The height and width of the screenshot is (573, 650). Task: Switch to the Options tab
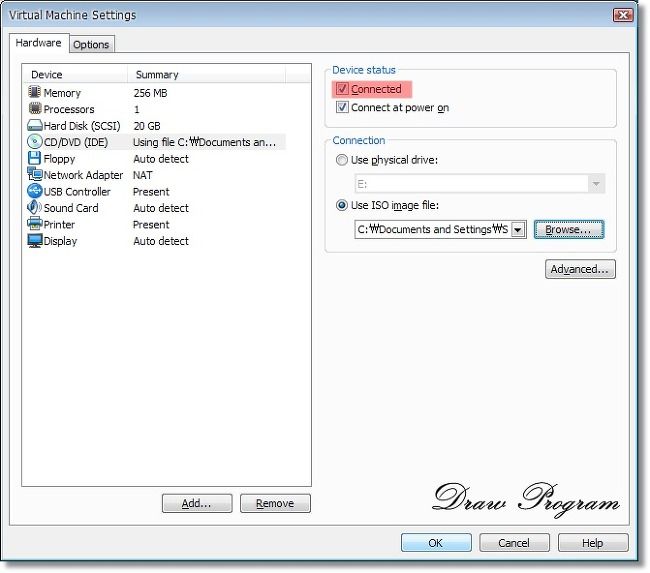click(x=91, y=44)
